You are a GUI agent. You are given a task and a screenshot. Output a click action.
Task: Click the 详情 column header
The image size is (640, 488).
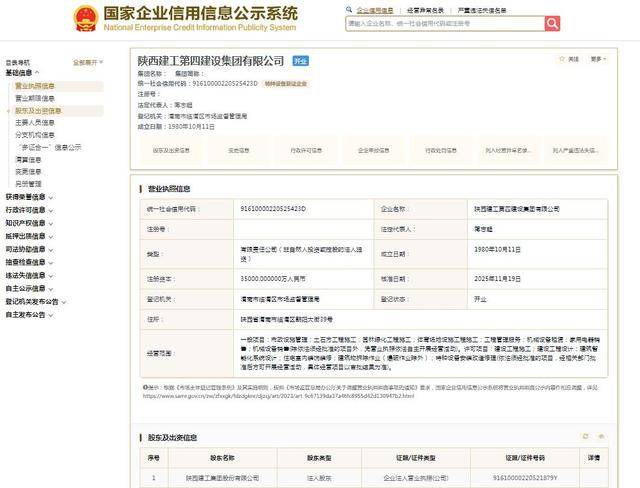pos(593,458)
